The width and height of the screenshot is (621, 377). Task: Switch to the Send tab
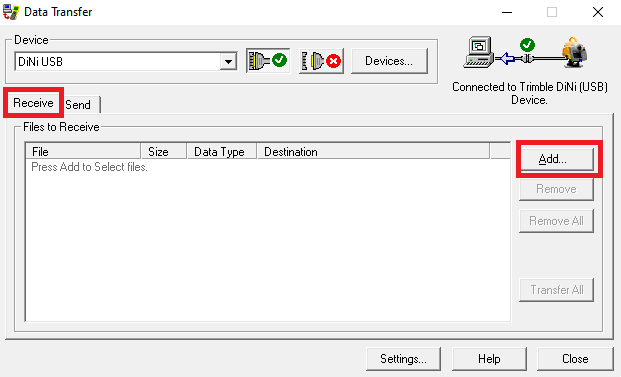click(78, 105)
